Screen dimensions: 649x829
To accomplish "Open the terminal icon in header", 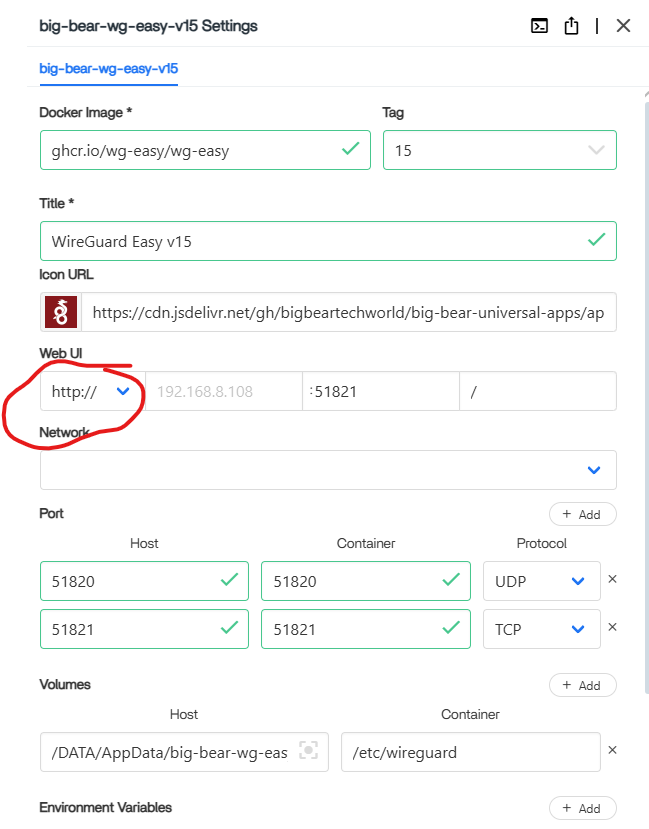I will tap(539, 26).
